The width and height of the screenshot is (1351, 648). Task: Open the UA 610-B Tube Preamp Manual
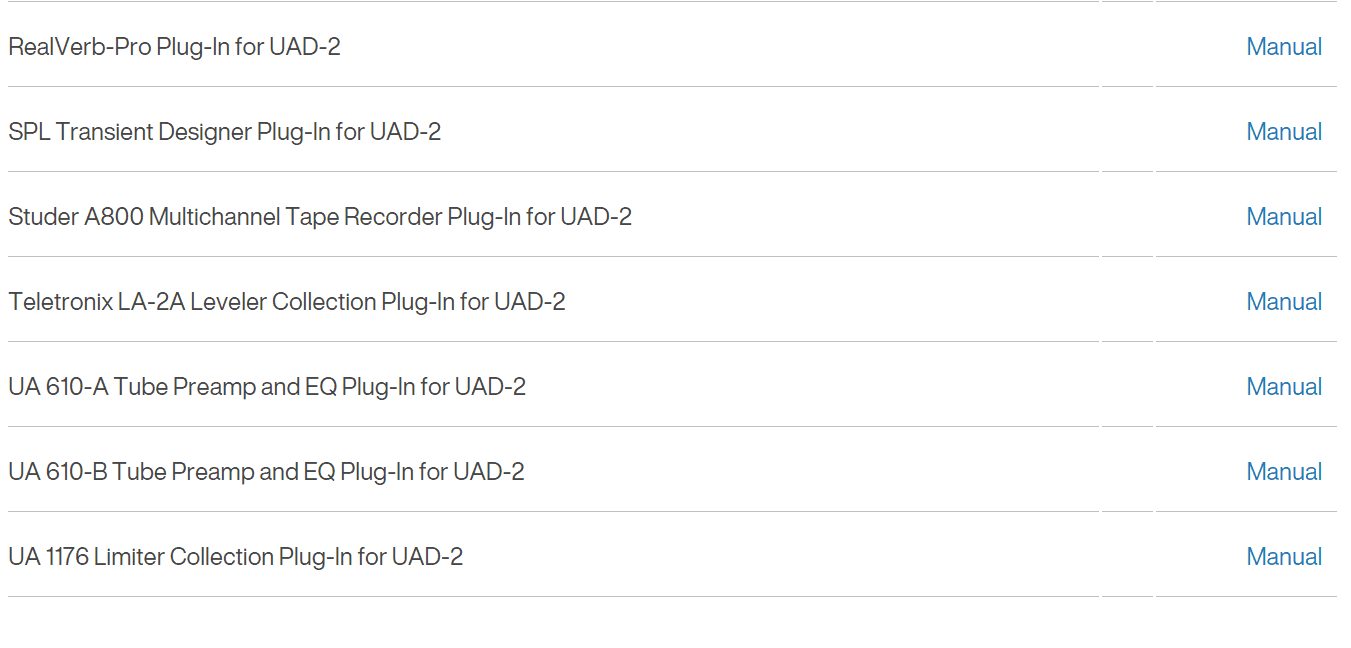point(1284,471)
